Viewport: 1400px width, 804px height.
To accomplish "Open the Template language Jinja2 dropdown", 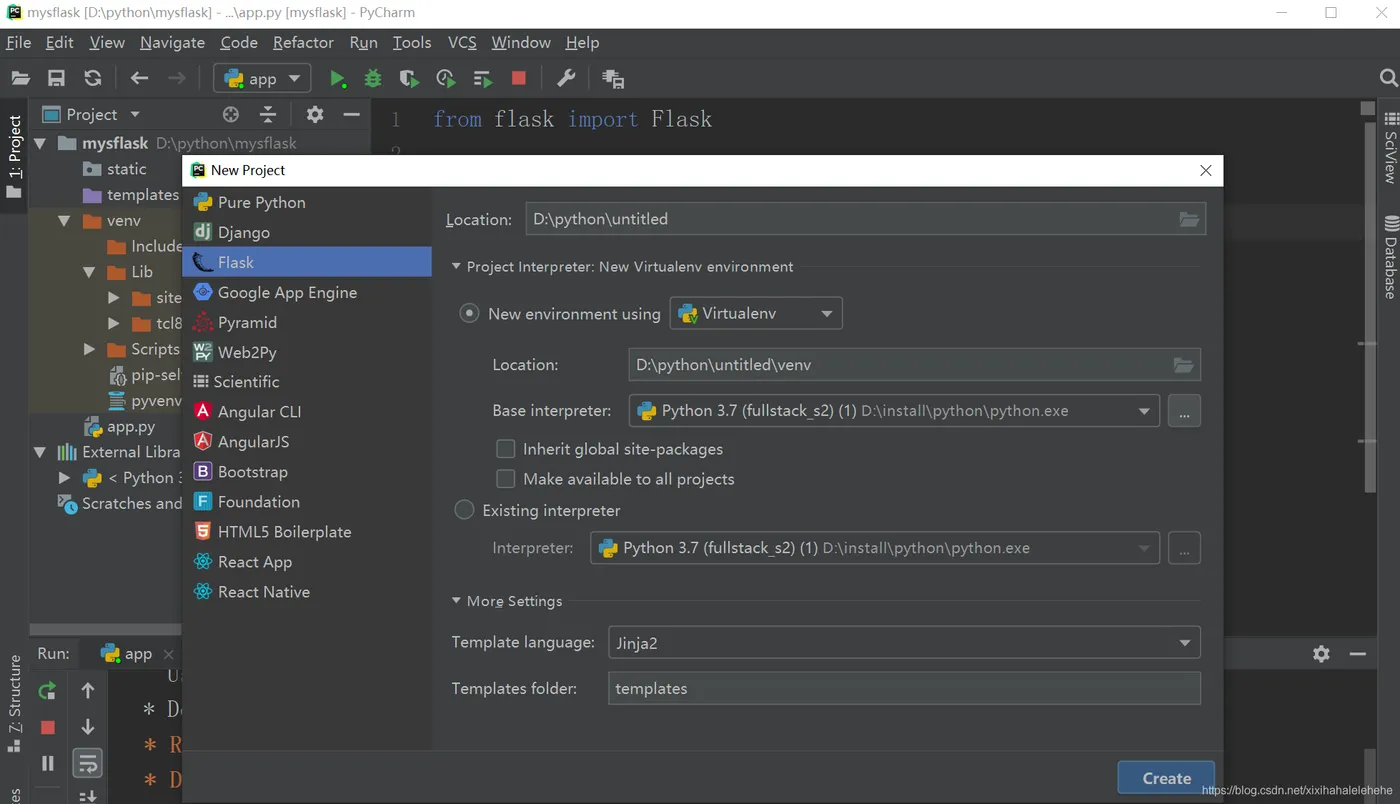I will pyautogui.click(x=904, y=643).
